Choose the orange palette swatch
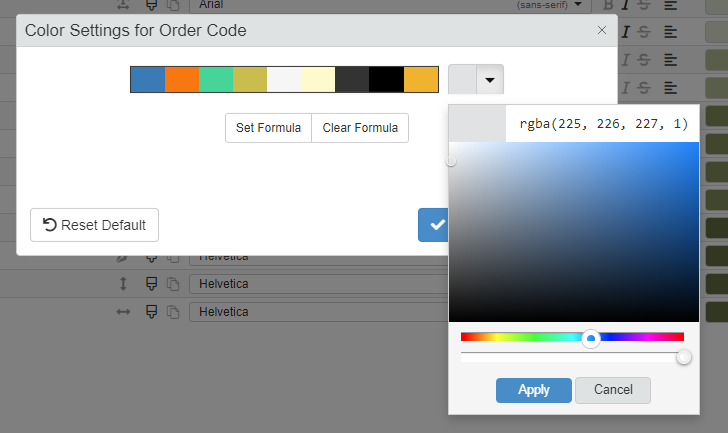This screenshot has height=433, width=728. point(182,79)
